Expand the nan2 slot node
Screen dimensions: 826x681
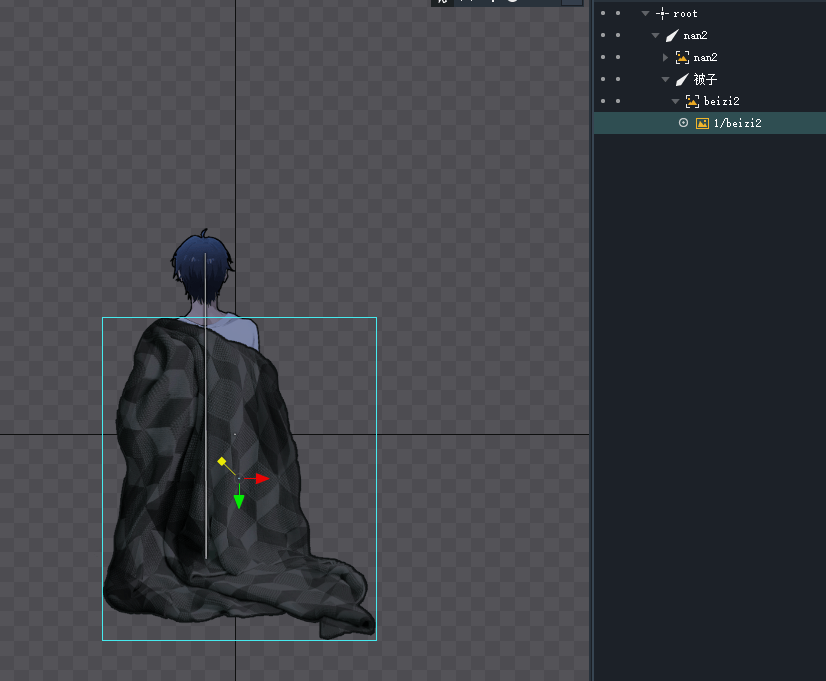click(x=666, y=57)
